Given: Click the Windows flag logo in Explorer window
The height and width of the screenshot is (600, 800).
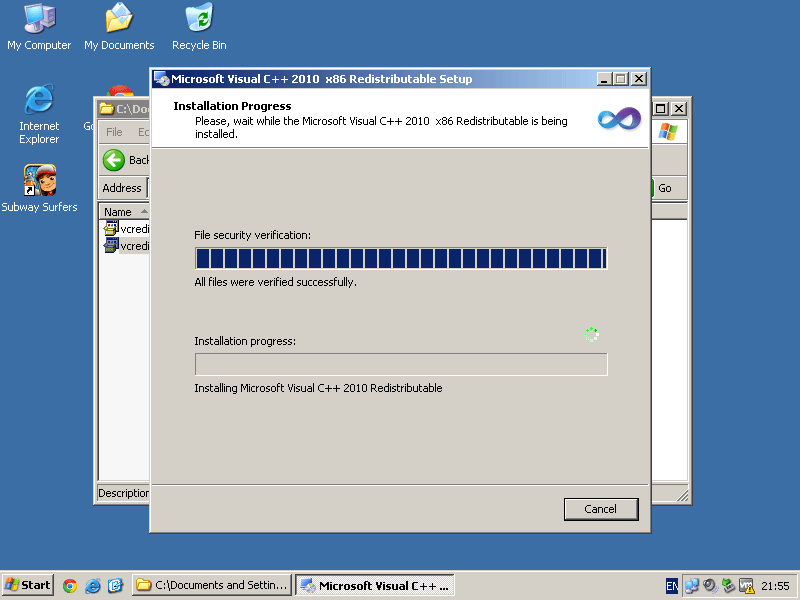Looking at the screenshot, I should pyautogui.click(x=668, y=131).
